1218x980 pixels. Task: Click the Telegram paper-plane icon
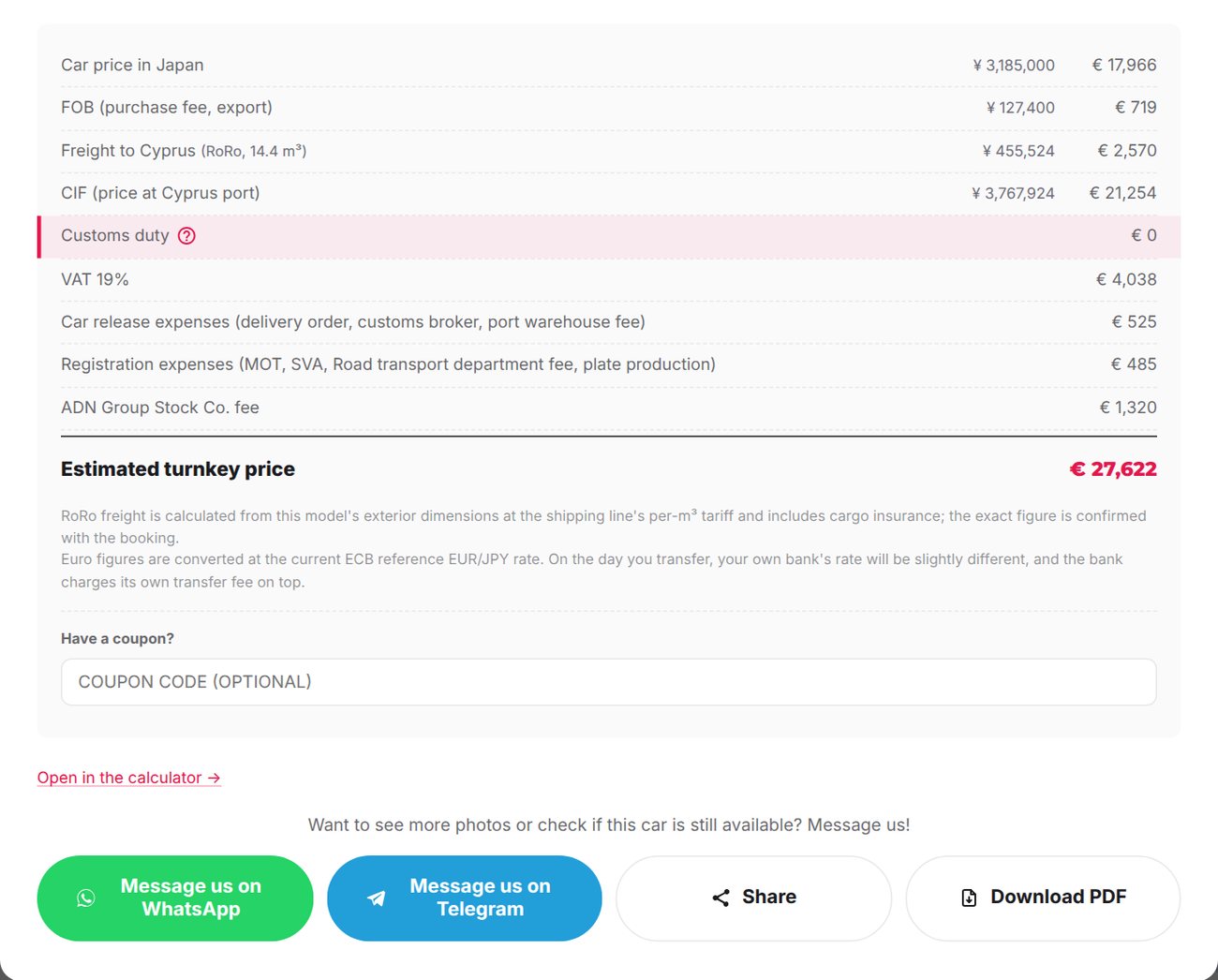point(376,898)
